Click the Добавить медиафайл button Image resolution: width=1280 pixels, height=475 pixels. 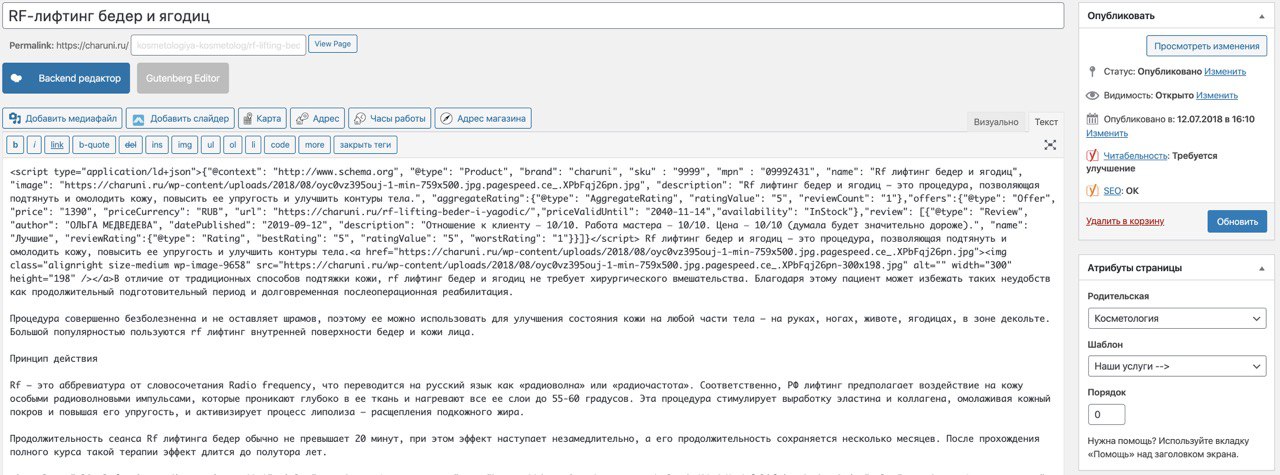click(x=62, y=118)
